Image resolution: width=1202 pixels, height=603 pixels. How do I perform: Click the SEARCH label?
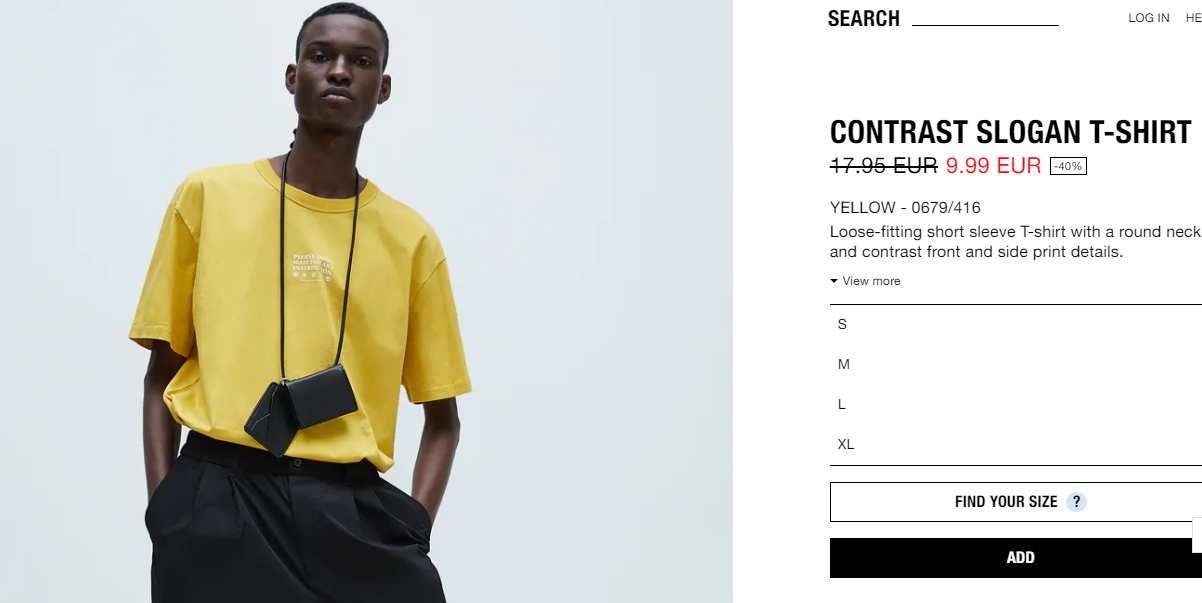tap(864, 19)
